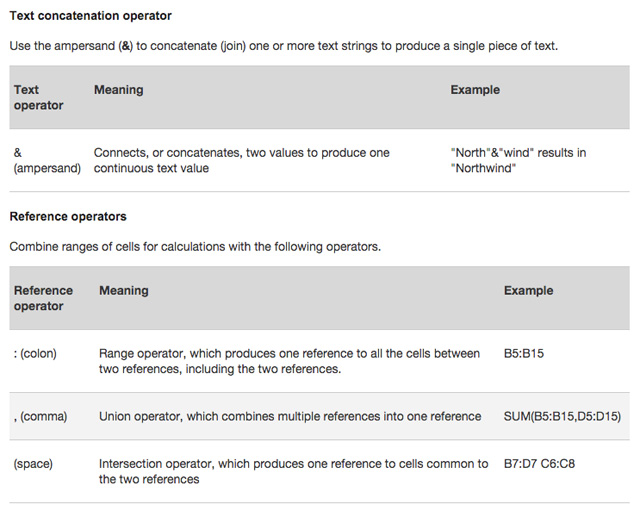640x517 pixels.
Task: Click the concatenates two values meaning cell
Action: coord(242,160)
